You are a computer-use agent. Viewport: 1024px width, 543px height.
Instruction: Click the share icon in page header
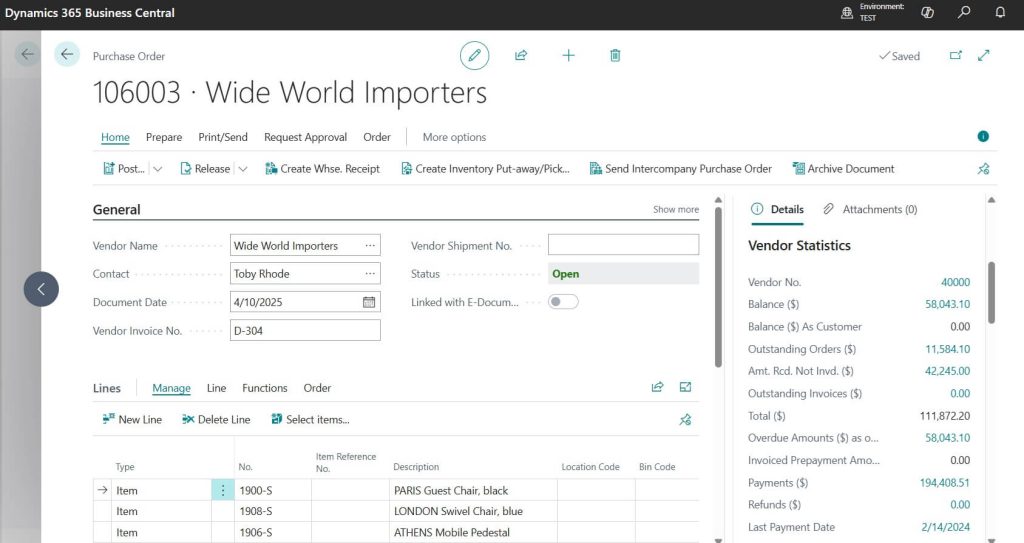521,56
